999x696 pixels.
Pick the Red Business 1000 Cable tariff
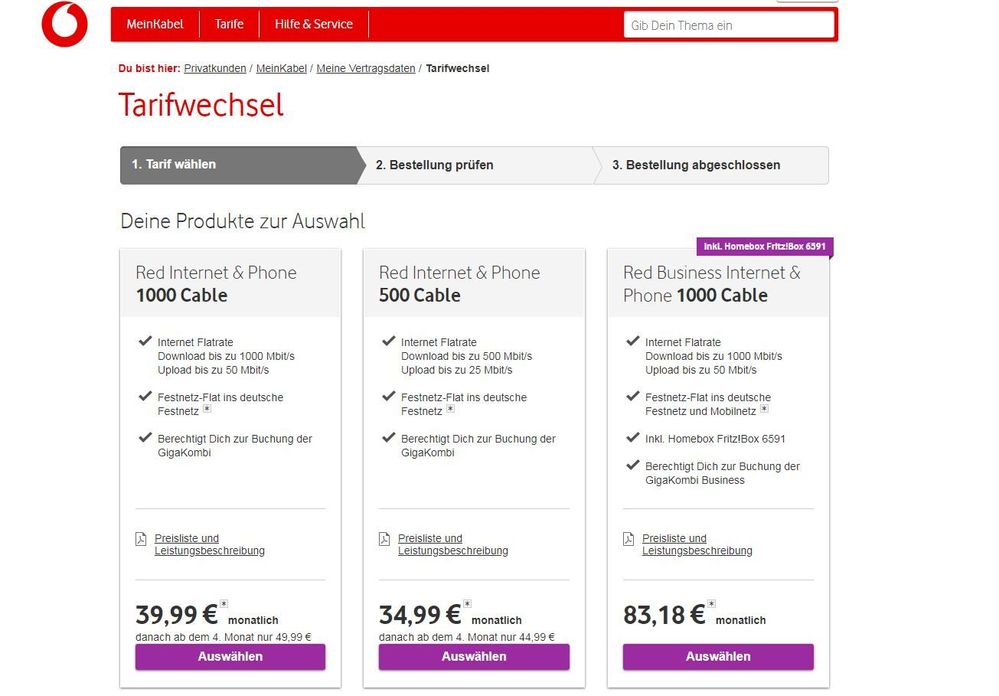click(x=718, y=656)
